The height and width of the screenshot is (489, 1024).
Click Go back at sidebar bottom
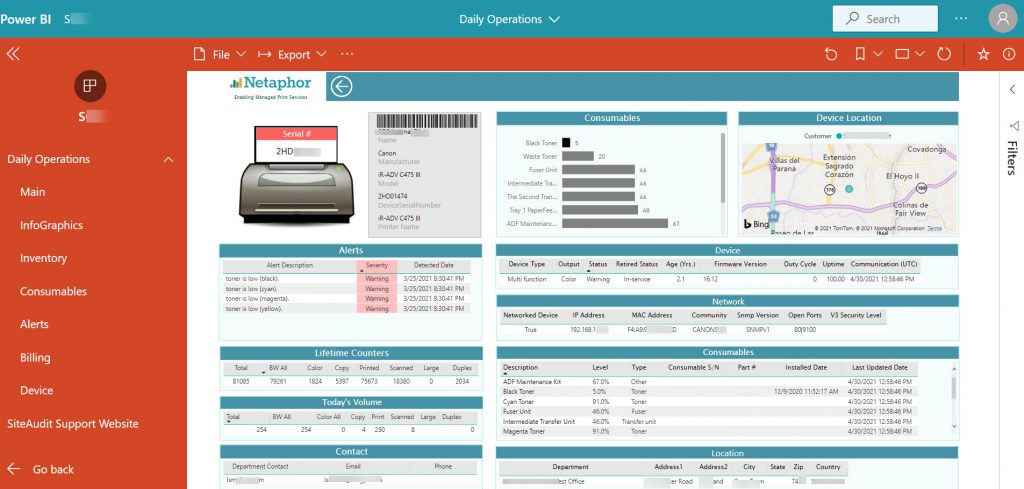40,469
